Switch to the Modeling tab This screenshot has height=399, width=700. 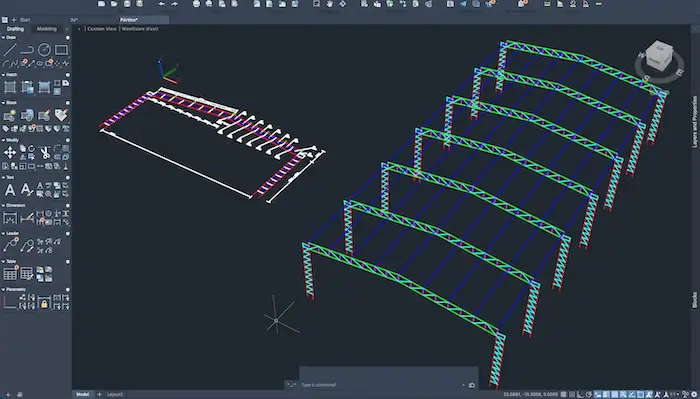coord(47,29)
